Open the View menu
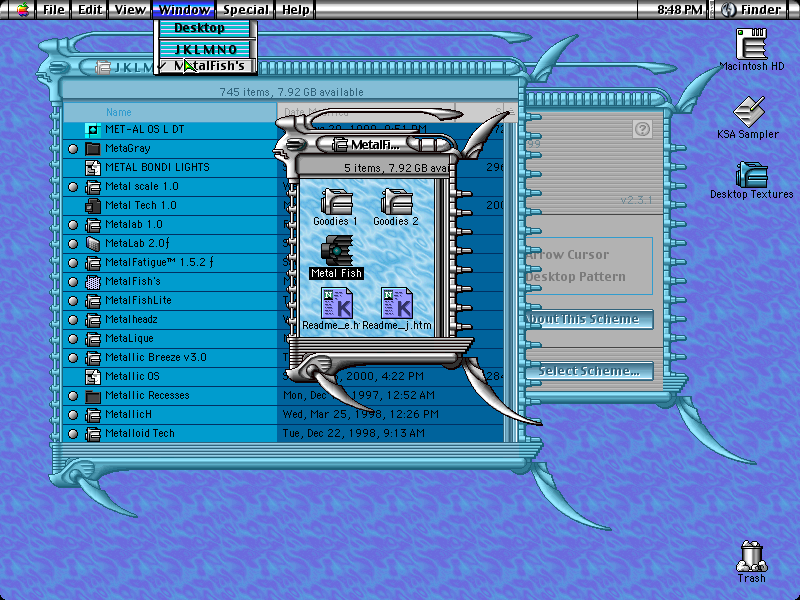 [x=130, y=9]
